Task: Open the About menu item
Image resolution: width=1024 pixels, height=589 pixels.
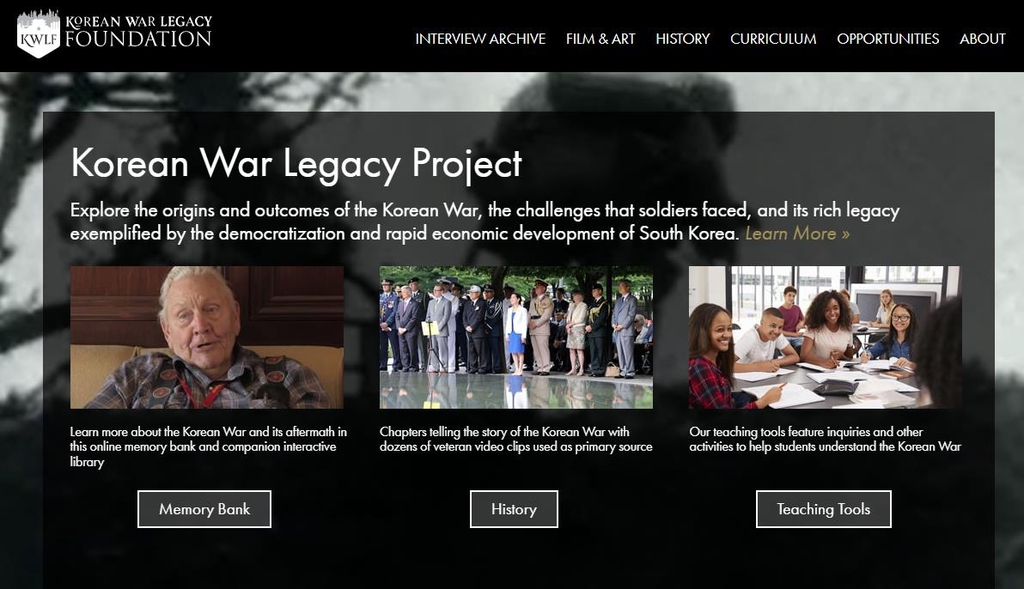Action: [982, 39]
